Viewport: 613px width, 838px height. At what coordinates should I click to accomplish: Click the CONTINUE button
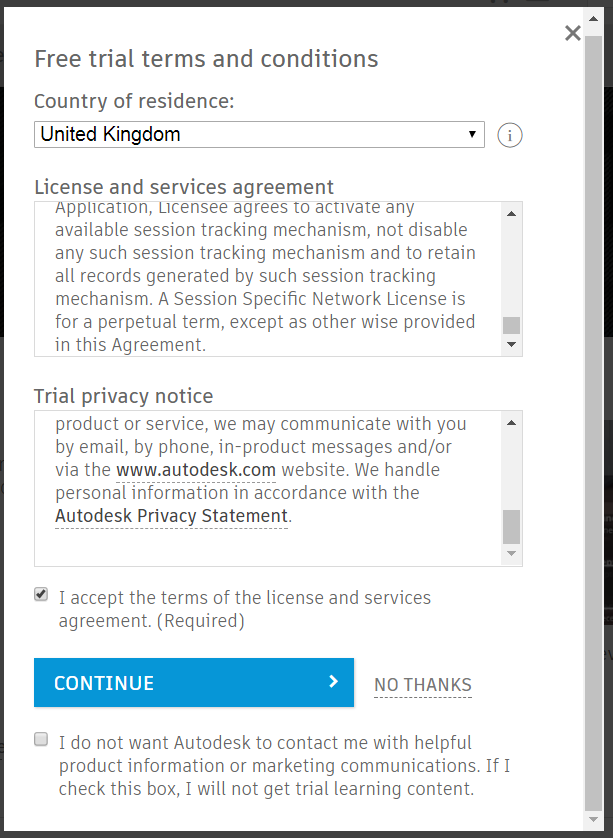tap(194, 682)
